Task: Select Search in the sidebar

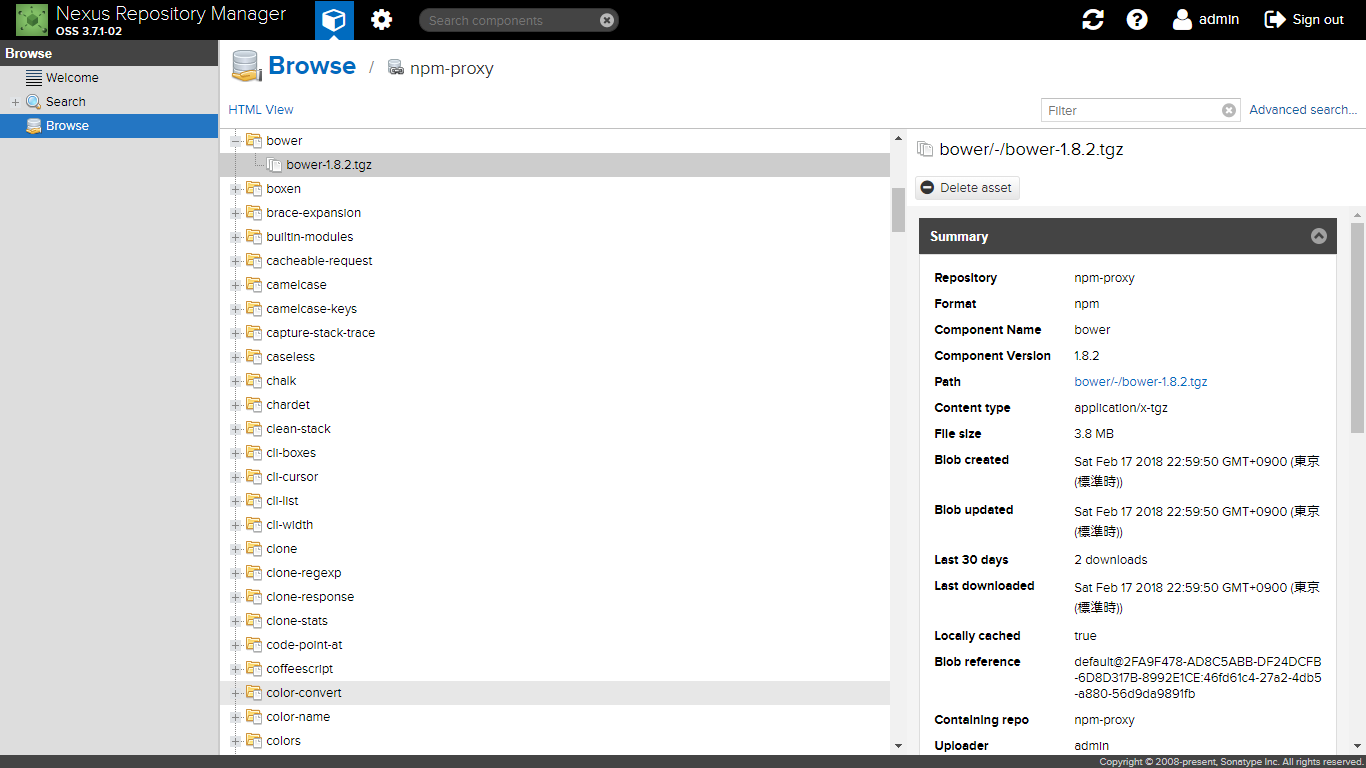Action: point(109,102)
